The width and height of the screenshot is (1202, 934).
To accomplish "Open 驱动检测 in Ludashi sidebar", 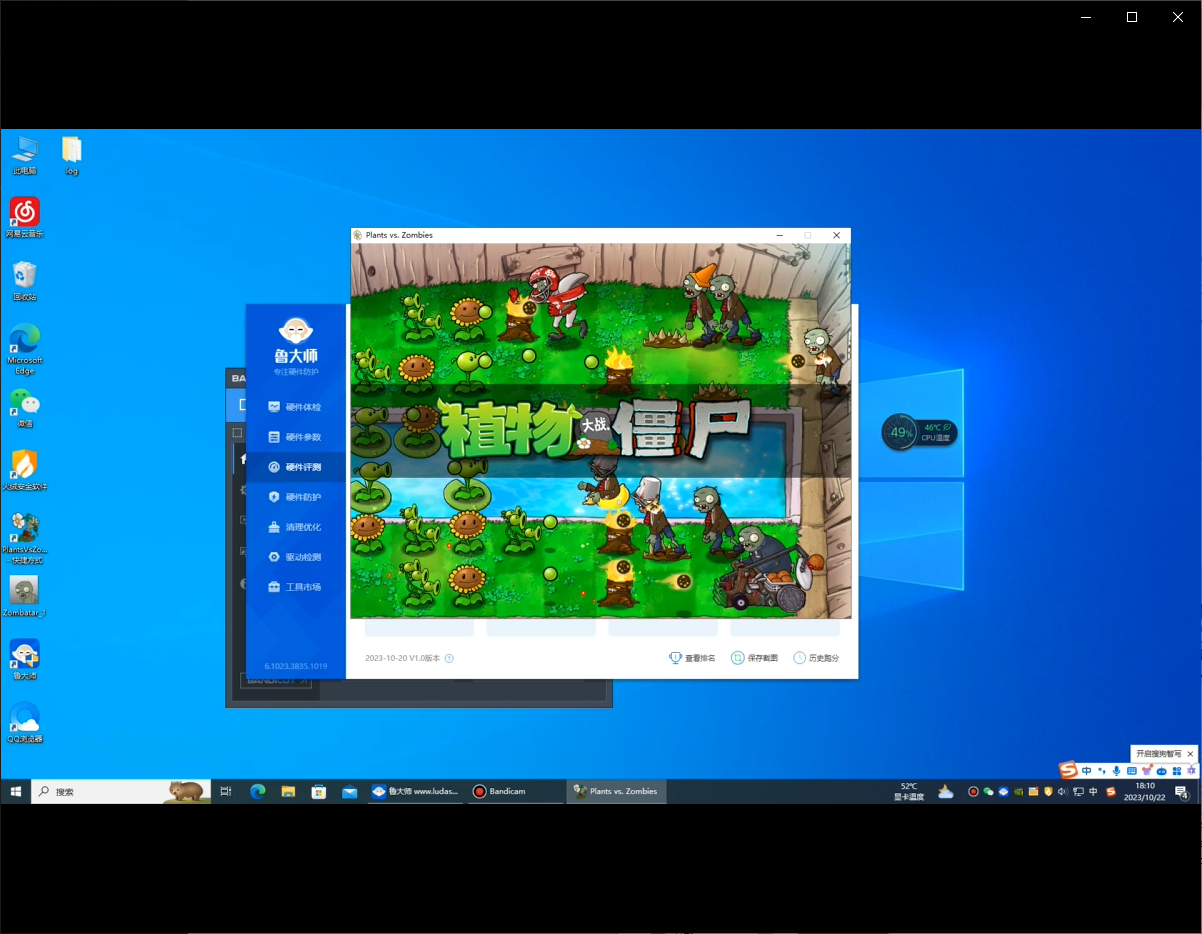I will click(296, 557).
